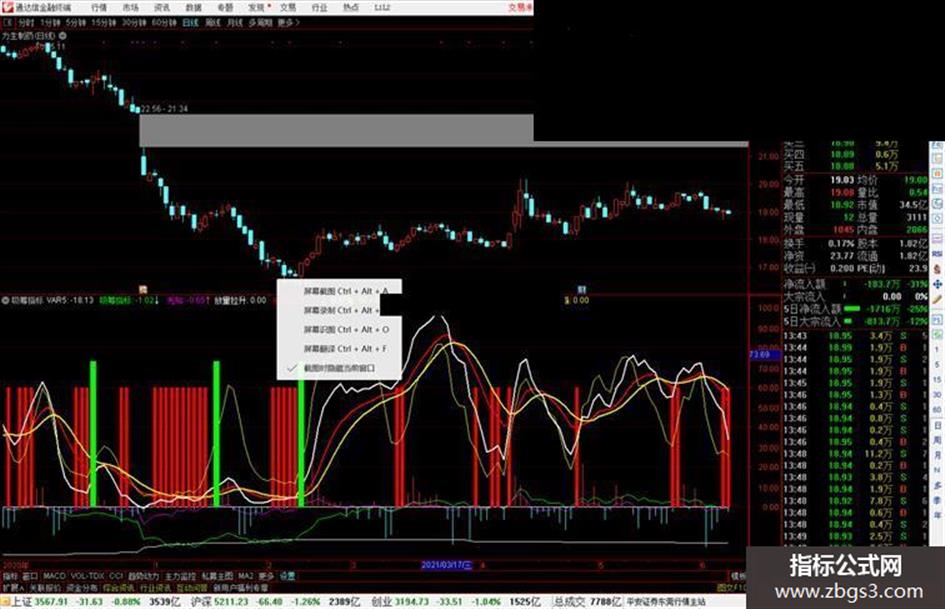Open the 关联报价 tab
Viewport: 945px width, 609px height.
tap(45, 588)
